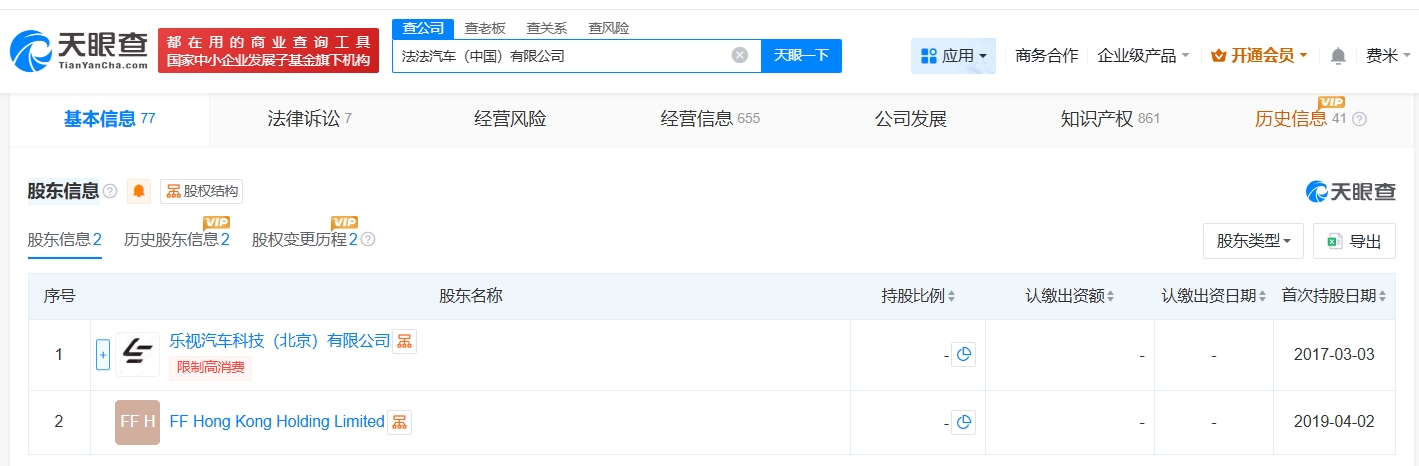Click the help icon next to 股东信息 heading
This screenshot has width=1419, height=466.
point(110,191)
